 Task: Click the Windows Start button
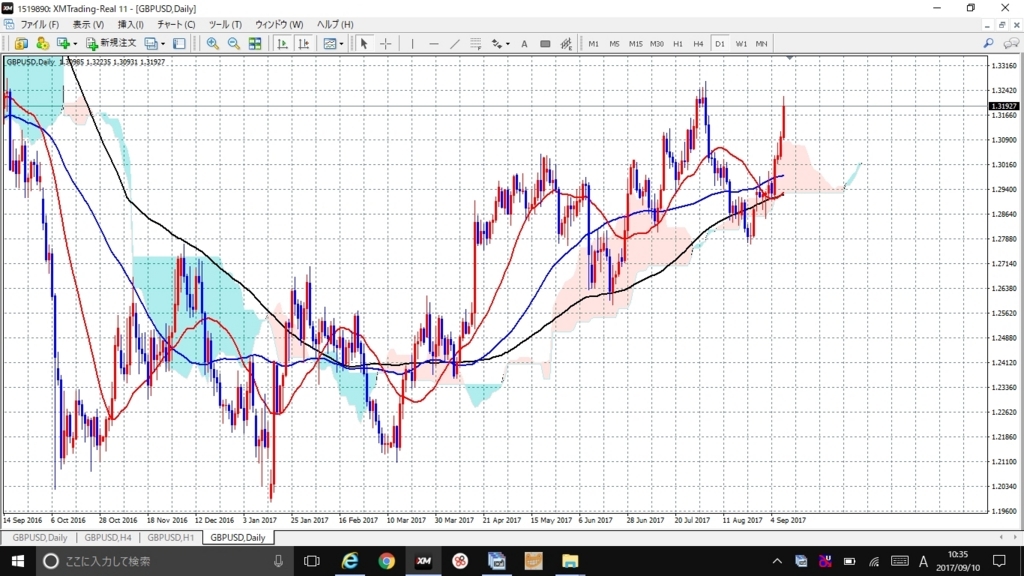(18, 561)
